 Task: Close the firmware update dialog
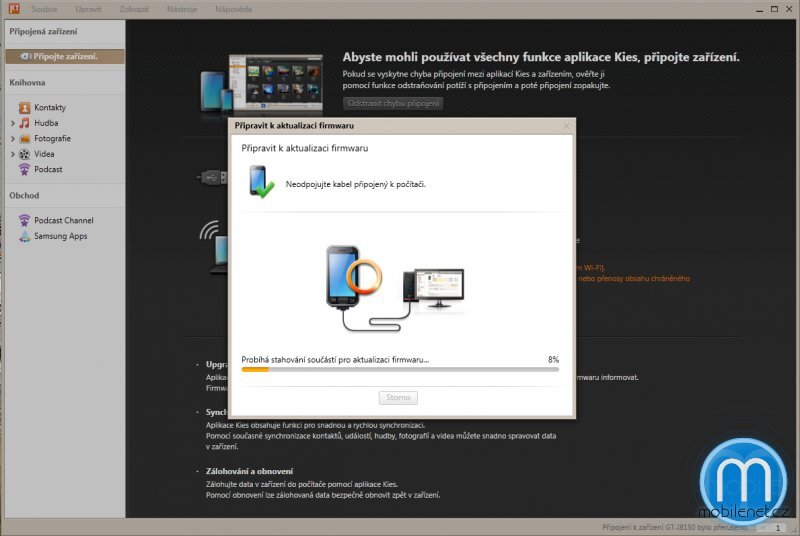click(566, 126)
